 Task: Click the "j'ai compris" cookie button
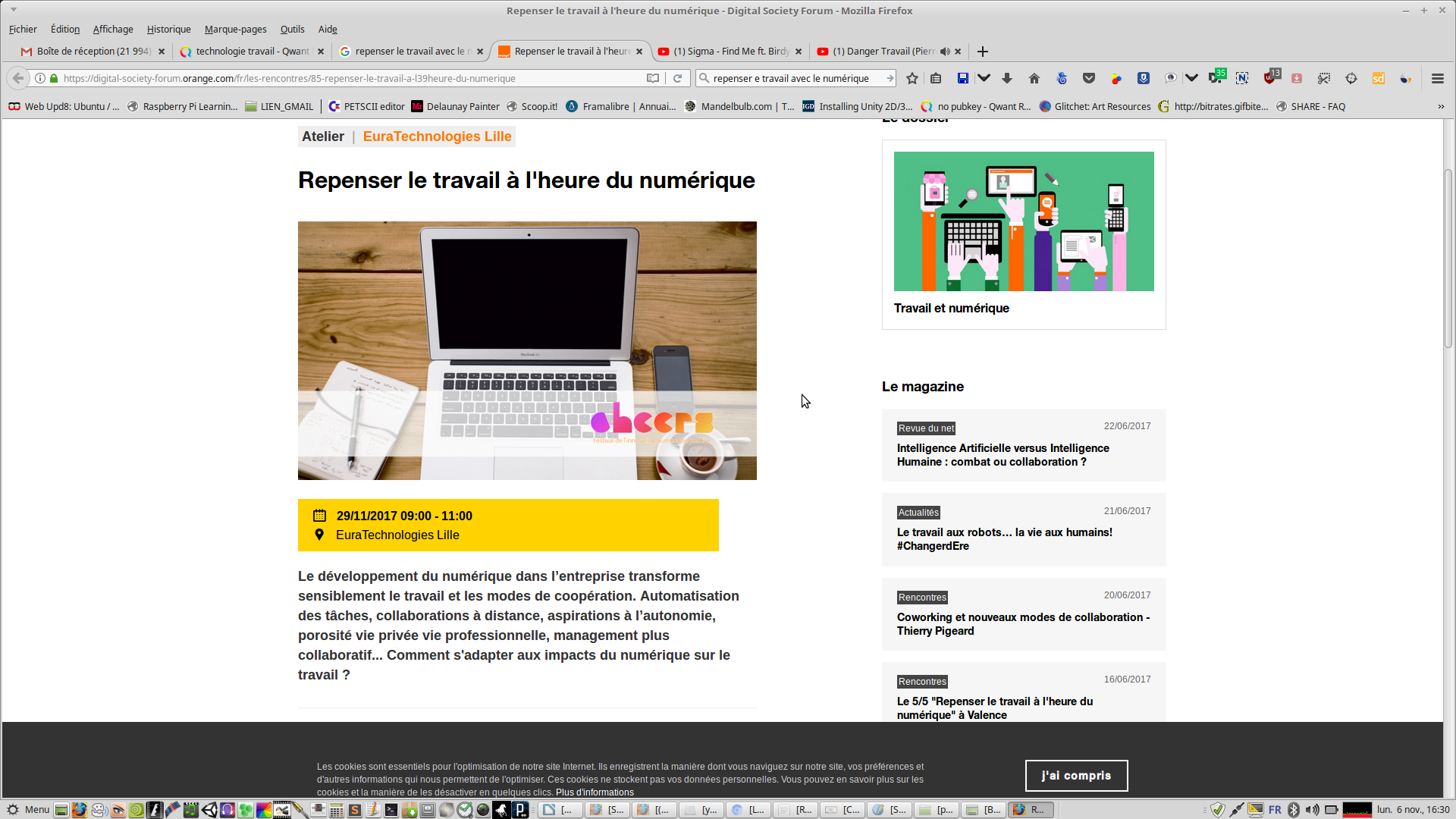(x=1076, y=776)
